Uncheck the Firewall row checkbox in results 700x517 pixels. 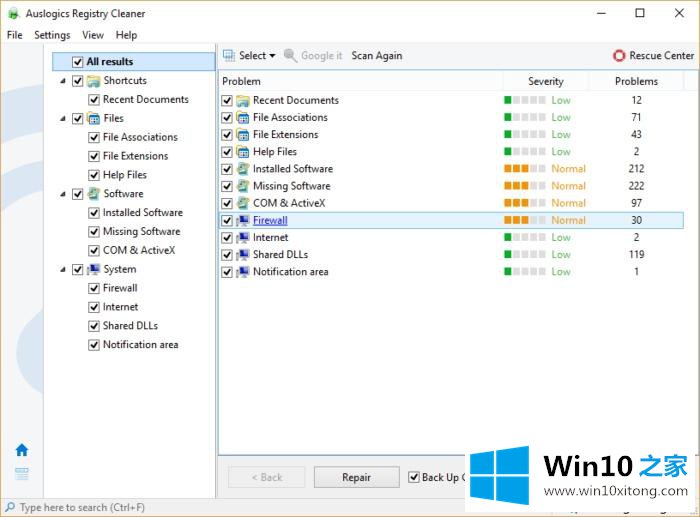click(x=227, y=221)
